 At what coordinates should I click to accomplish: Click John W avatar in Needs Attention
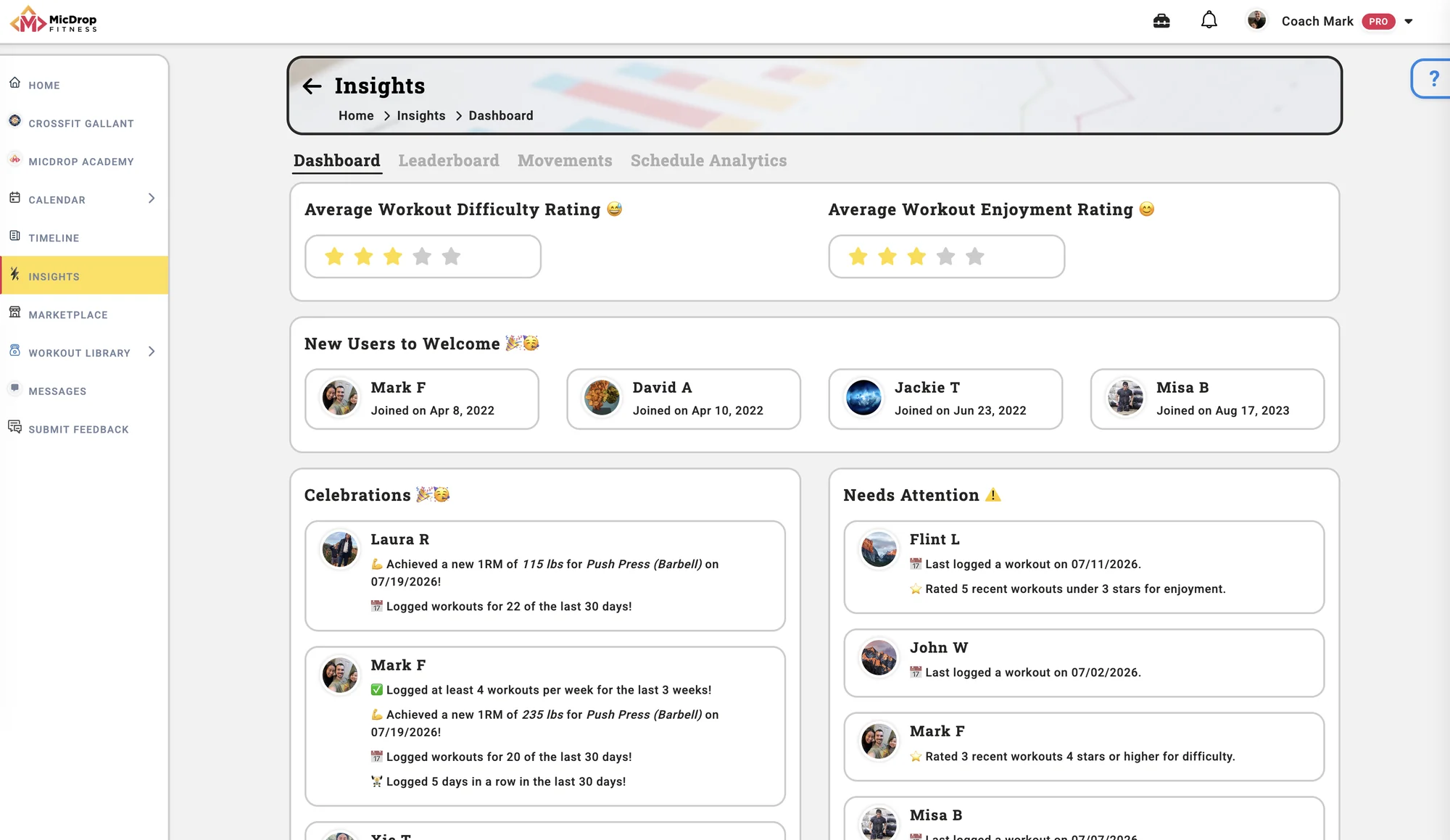[879, 657]
